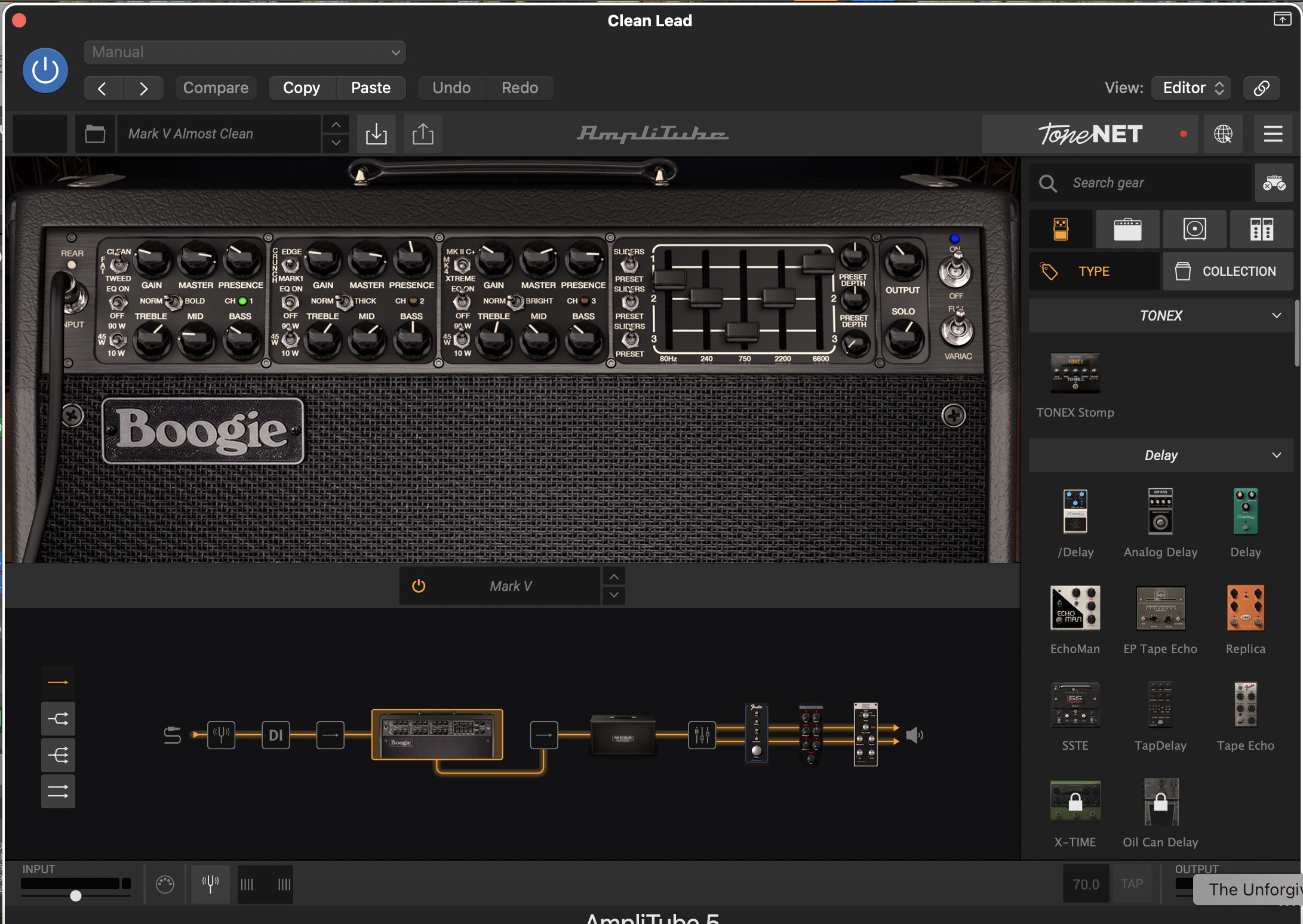This screenshot has width=1303, height=924.
Task: Select the single serial signal chain routing
Action: [x=58, y=682]
